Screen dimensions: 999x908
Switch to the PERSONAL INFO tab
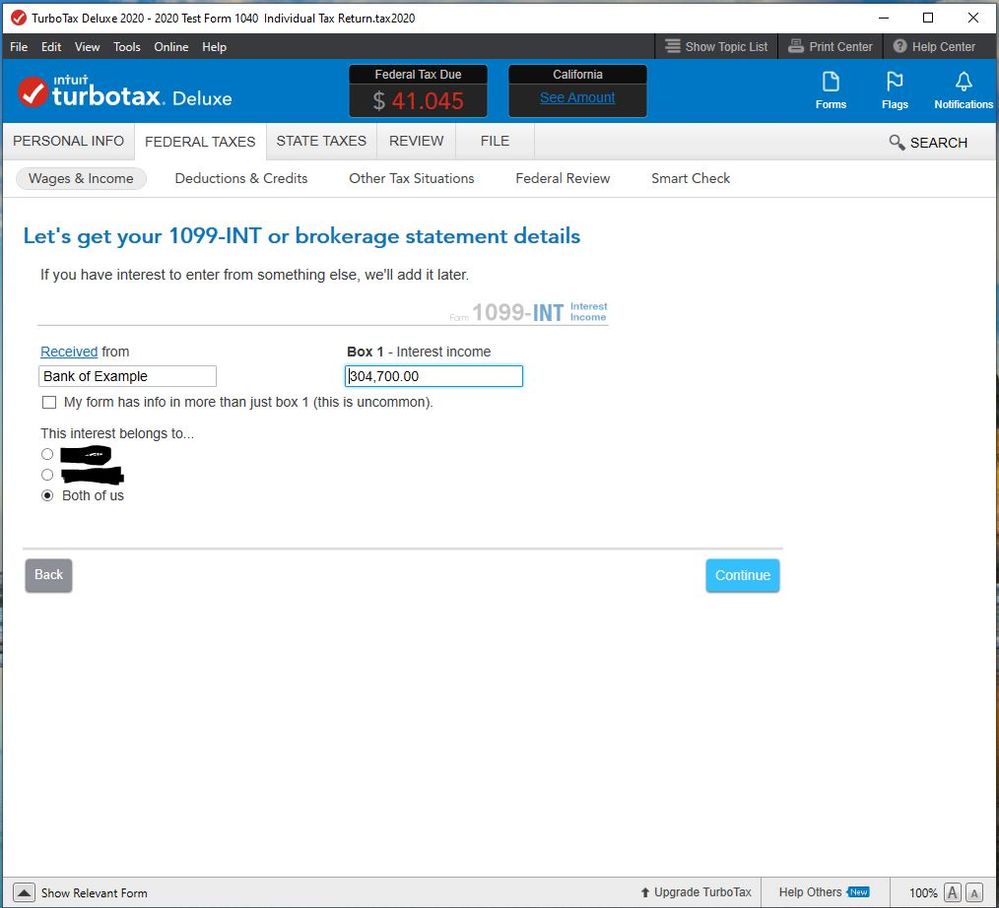(x=68, y=141)
